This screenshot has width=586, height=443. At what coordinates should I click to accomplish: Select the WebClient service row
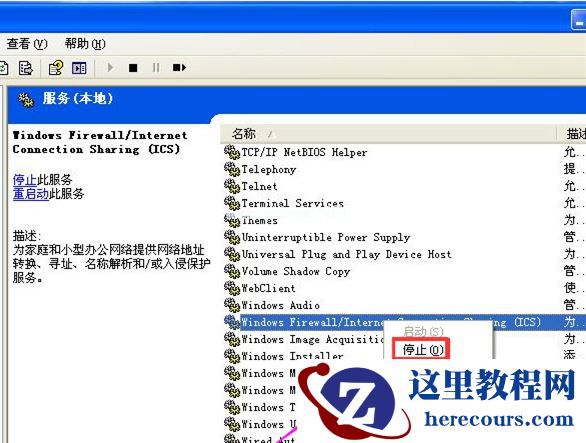point(268,288)
